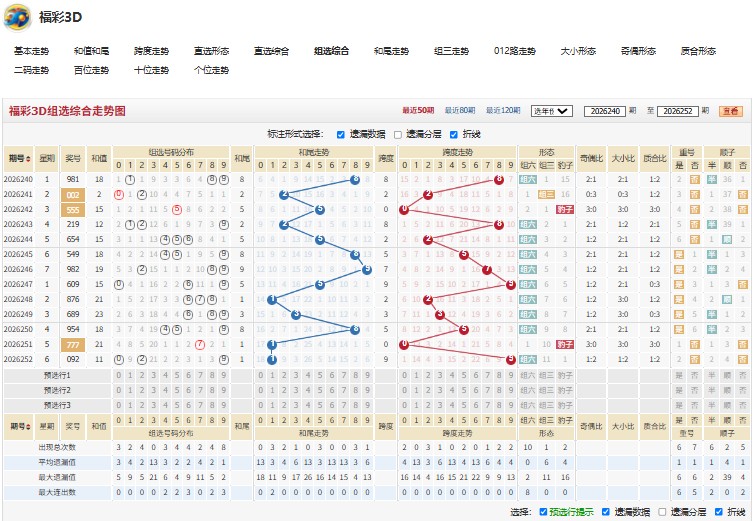Go to 十位走势
This screenshot has width=755, height=521.
click(x=151, y=70)
